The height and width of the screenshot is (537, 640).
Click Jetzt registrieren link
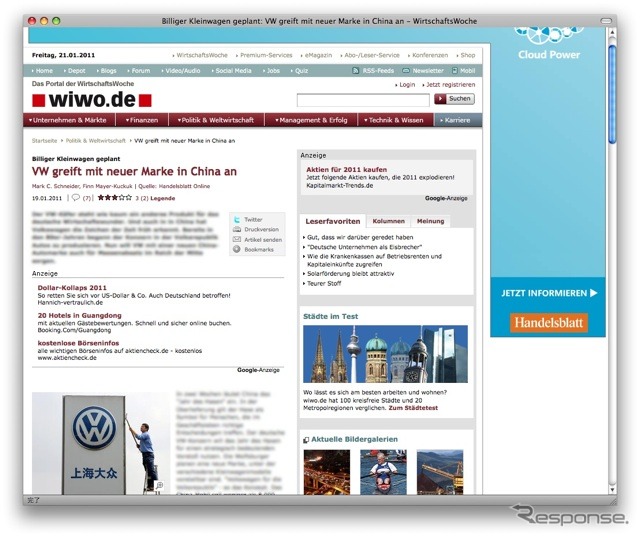click(x=451, y=84)
